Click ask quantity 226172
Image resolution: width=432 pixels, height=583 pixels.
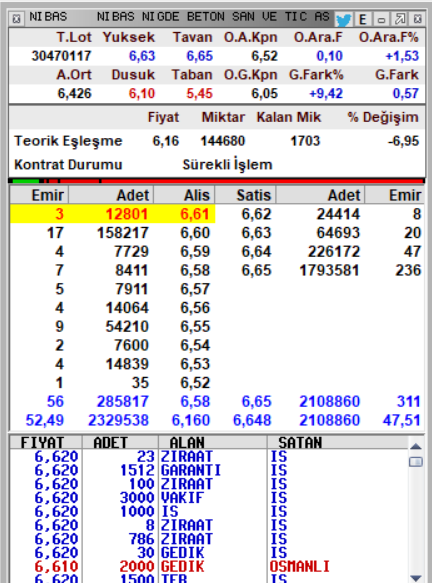[334, 252]
